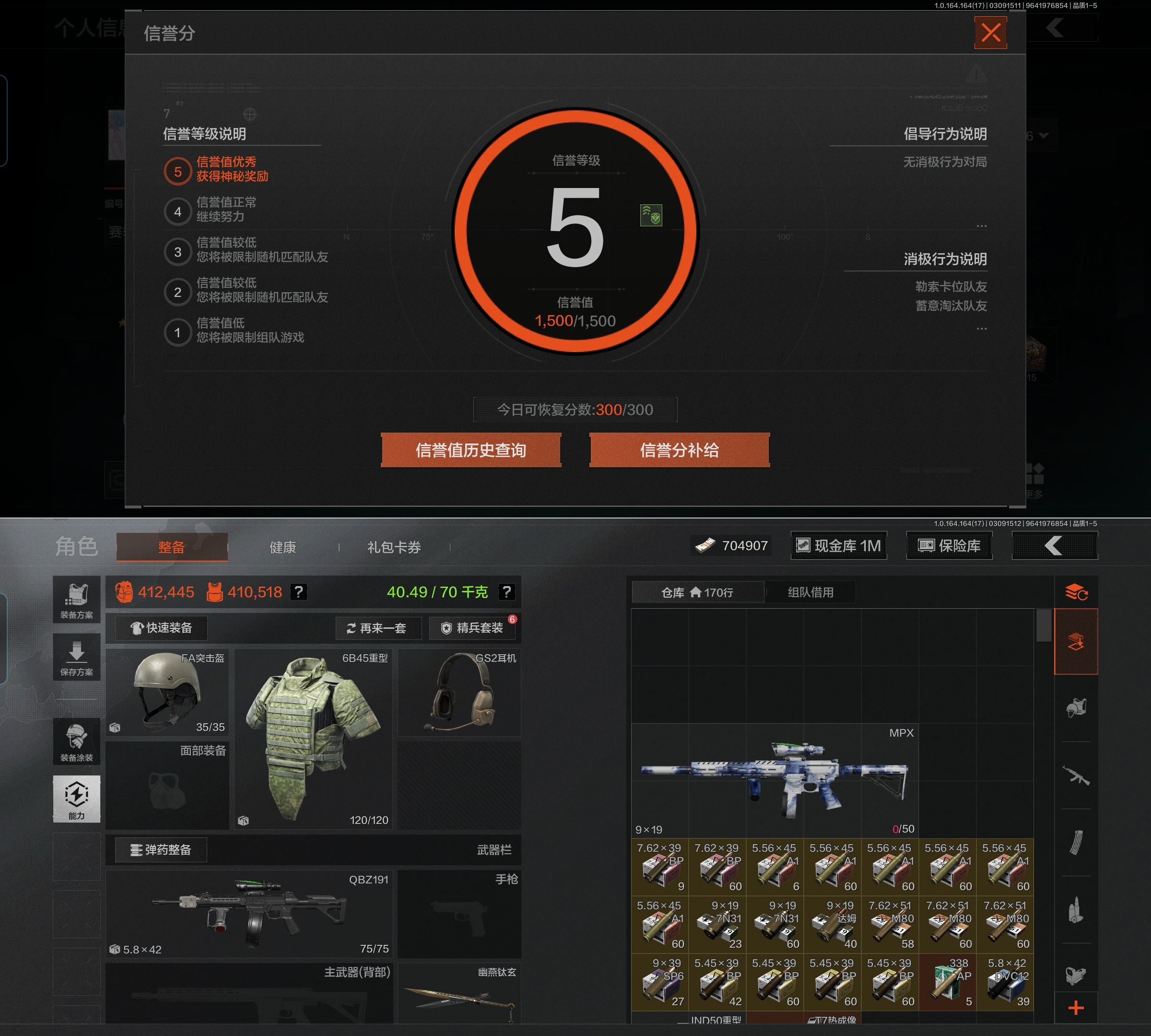Click 信誉值历史查询 button

tap(471, 450)
